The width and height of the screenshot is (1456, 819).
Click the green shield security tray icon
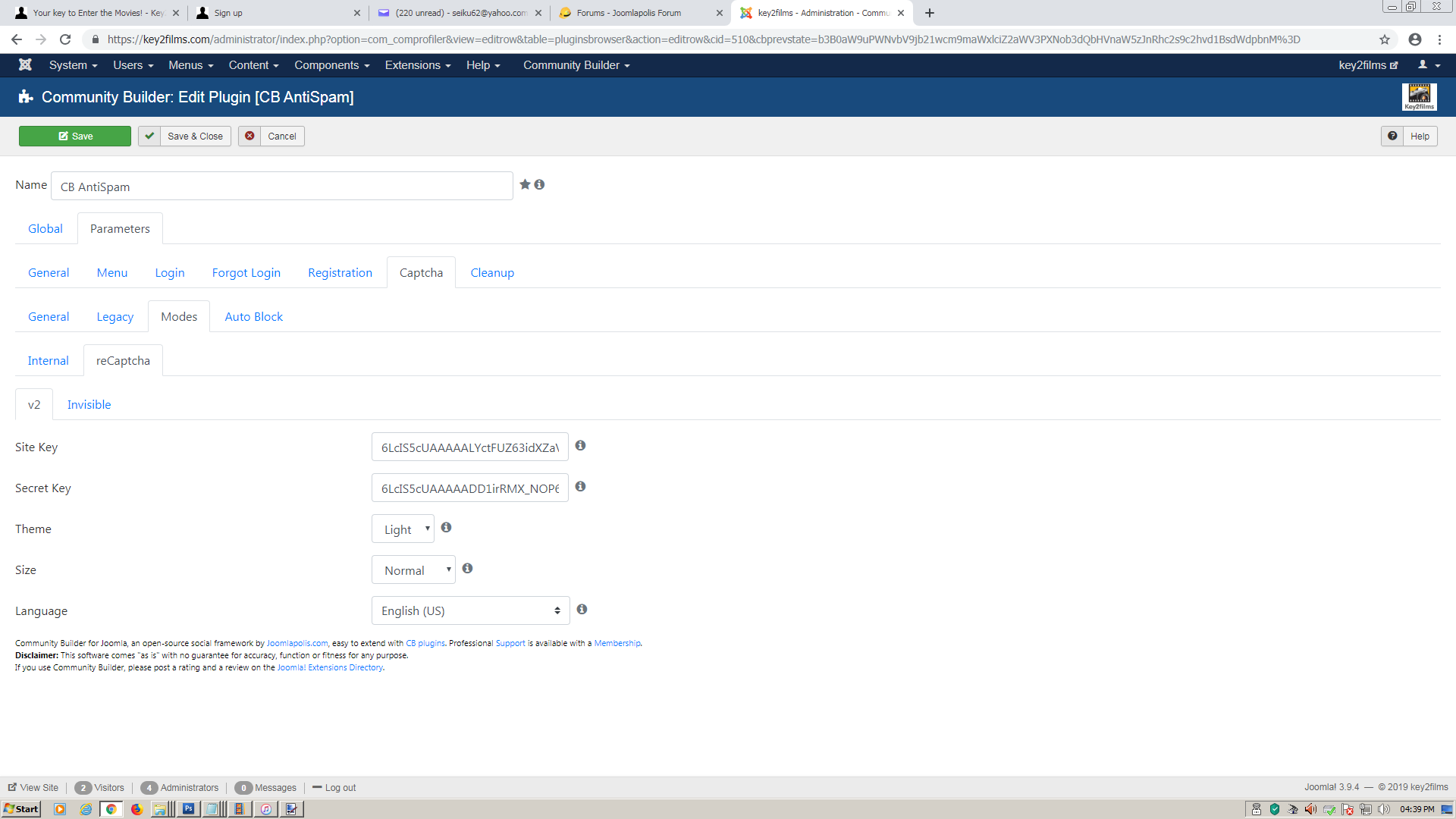(x=1274, y=809)
